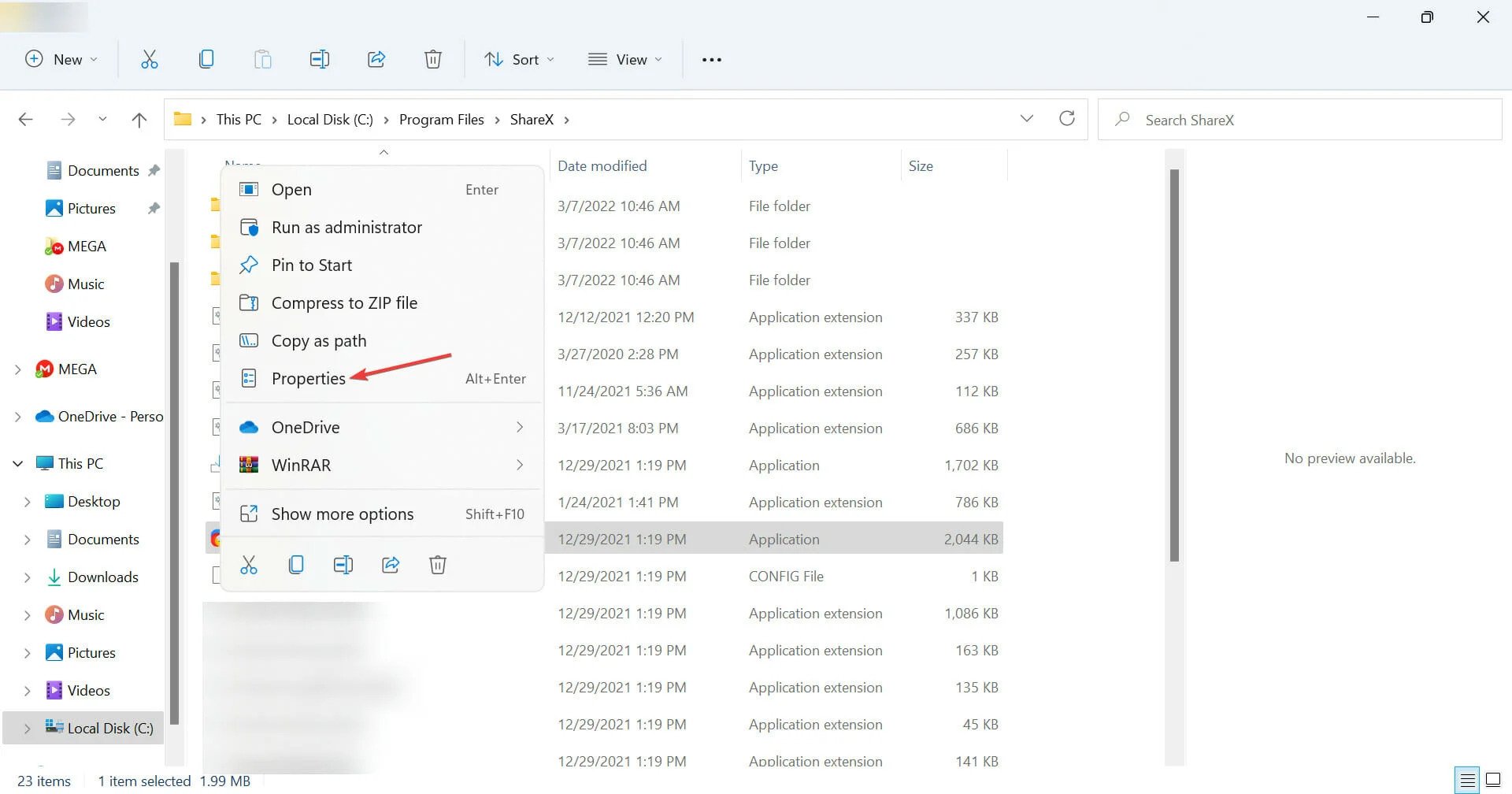Switch to the large thumbnails view icon
The height and width of the screenshot is (794, 1512).
pos(1493,781)
